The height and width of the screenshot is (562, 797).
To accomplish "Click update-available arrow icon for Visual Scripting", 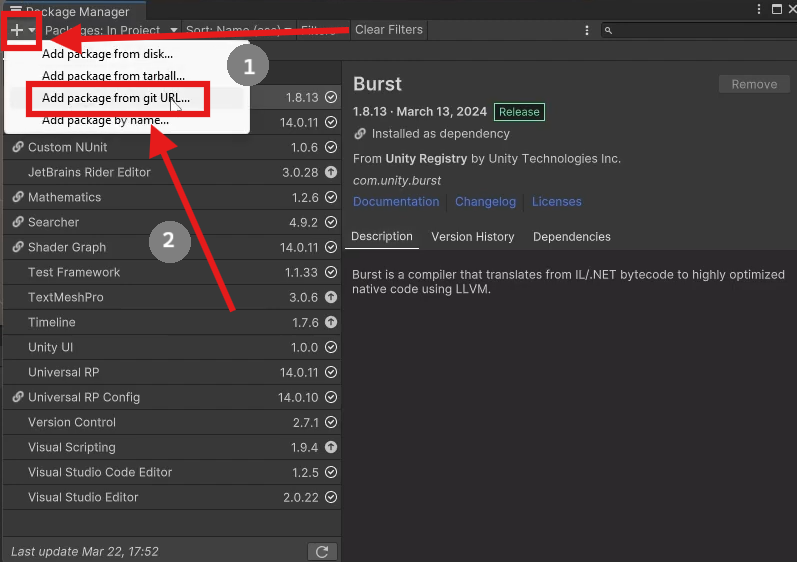I will 331,447.
